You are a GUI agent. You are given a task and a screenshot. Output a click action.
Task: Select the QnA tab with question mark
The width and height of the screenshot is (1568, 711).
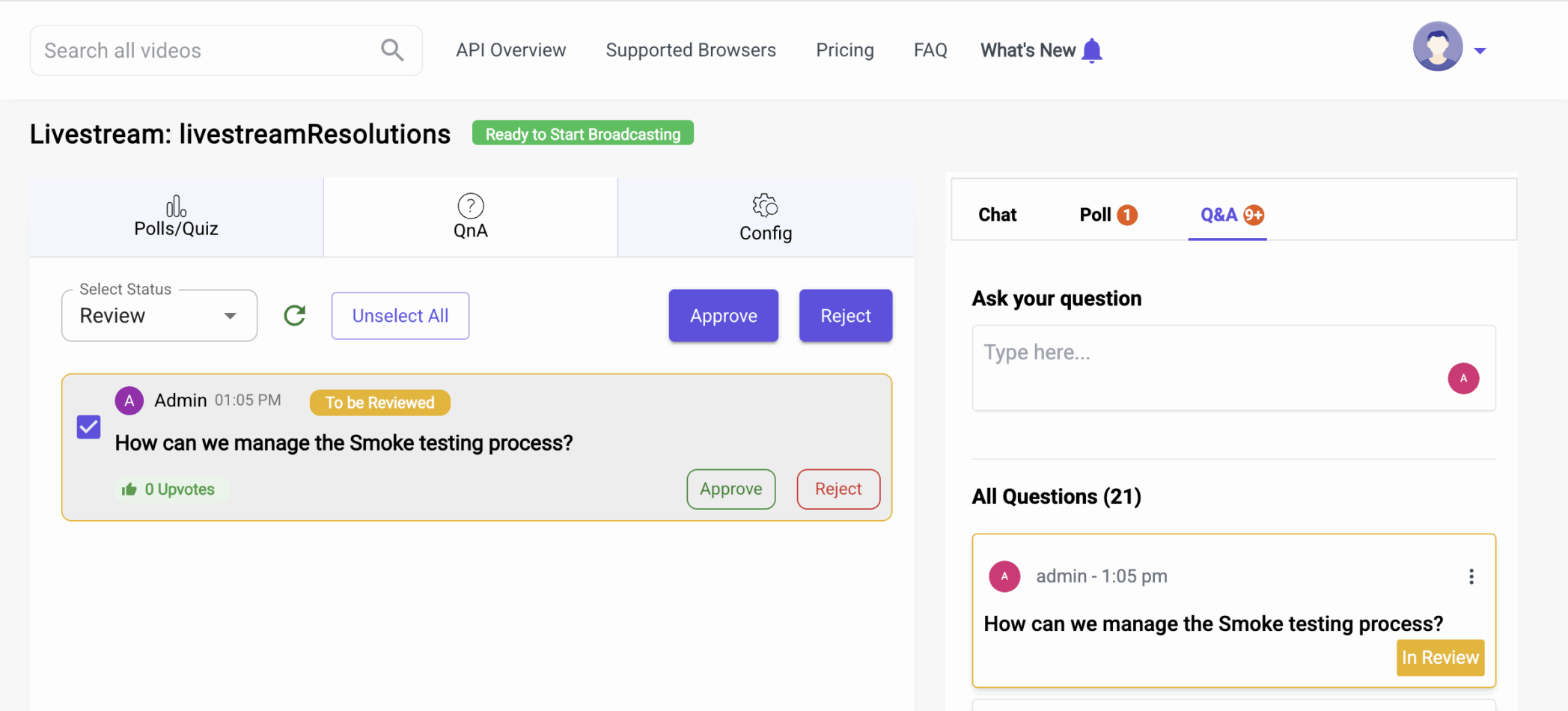coord(470,217)
